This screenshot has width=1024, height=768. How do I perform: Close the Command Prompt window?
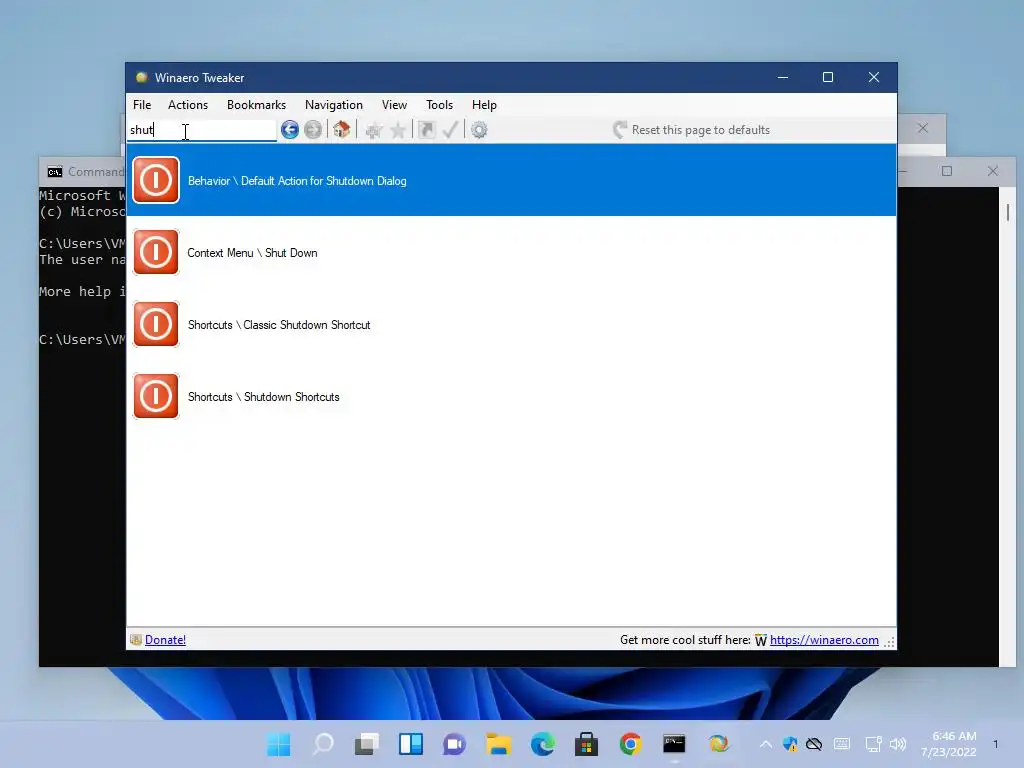(993, 171)
